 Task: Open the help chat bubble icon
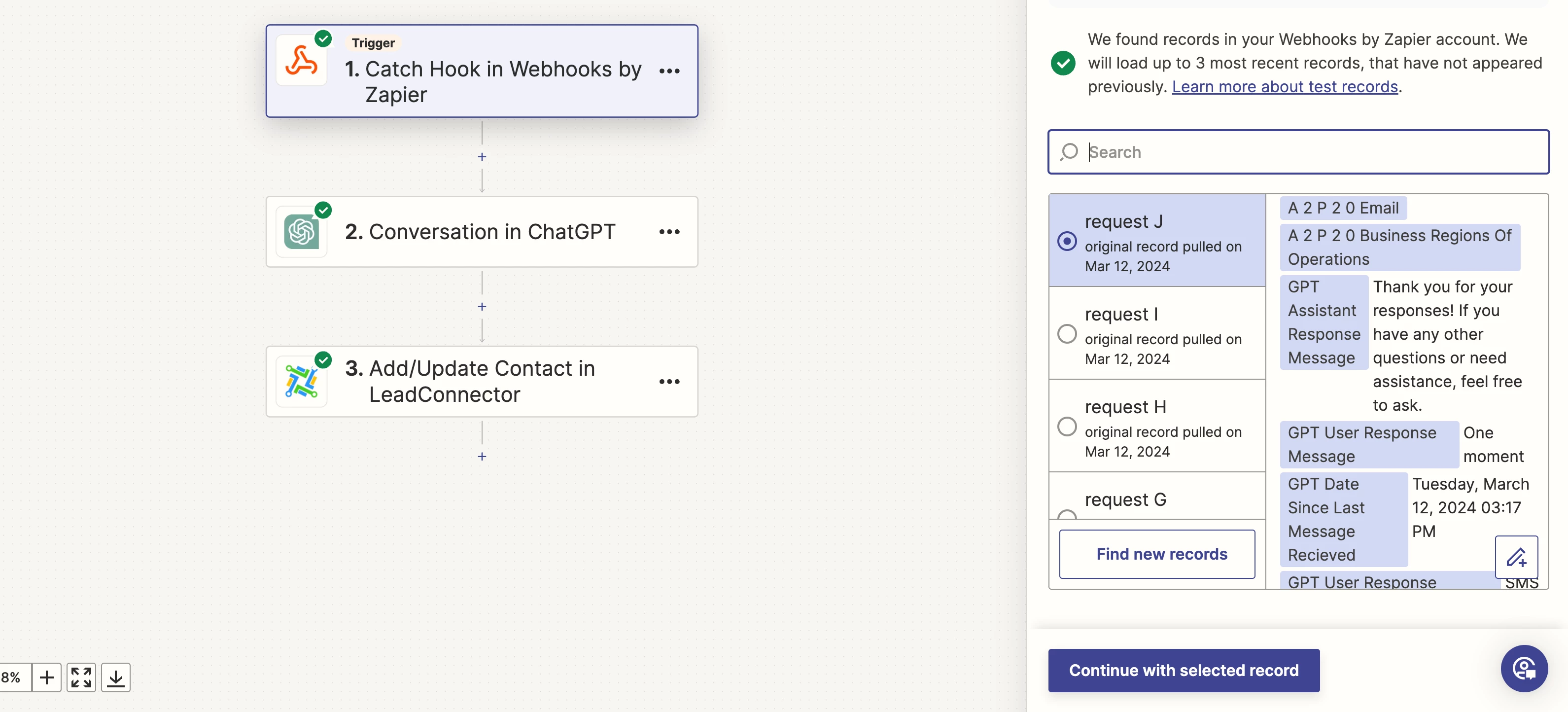1524,668
